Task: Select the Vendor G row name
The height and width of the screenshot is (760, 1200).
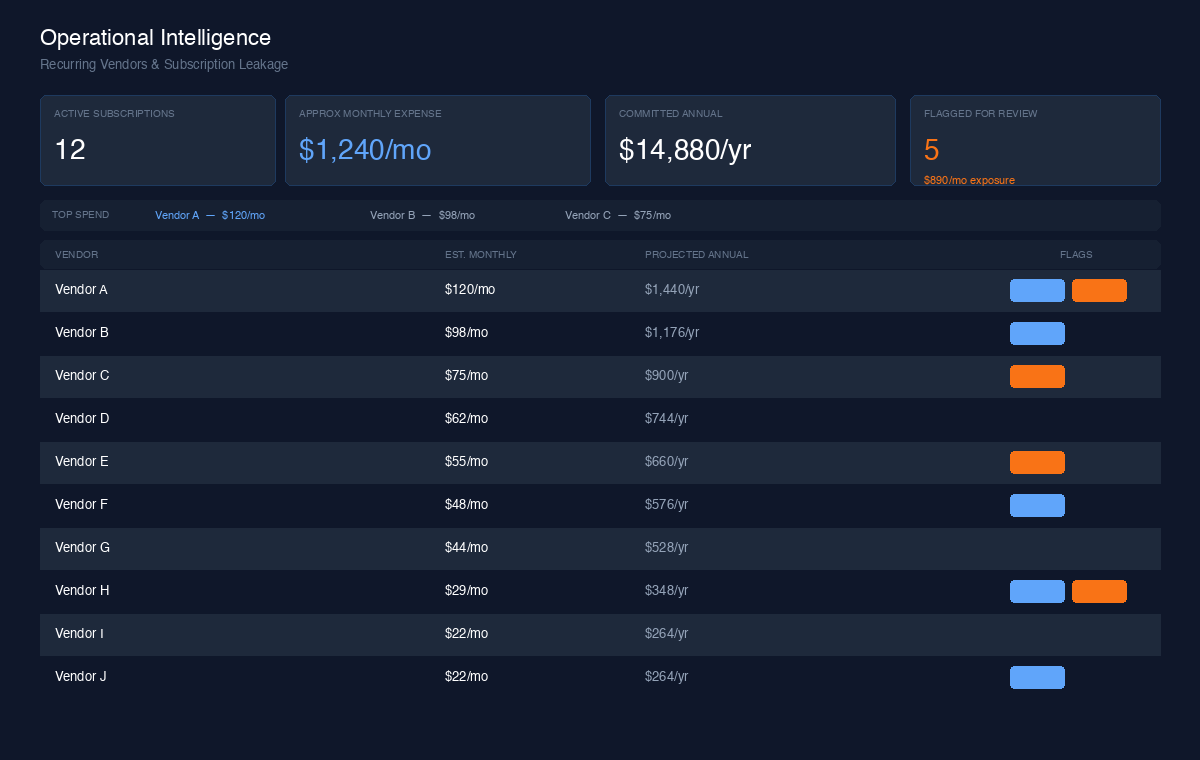Action: coord(82,548)
